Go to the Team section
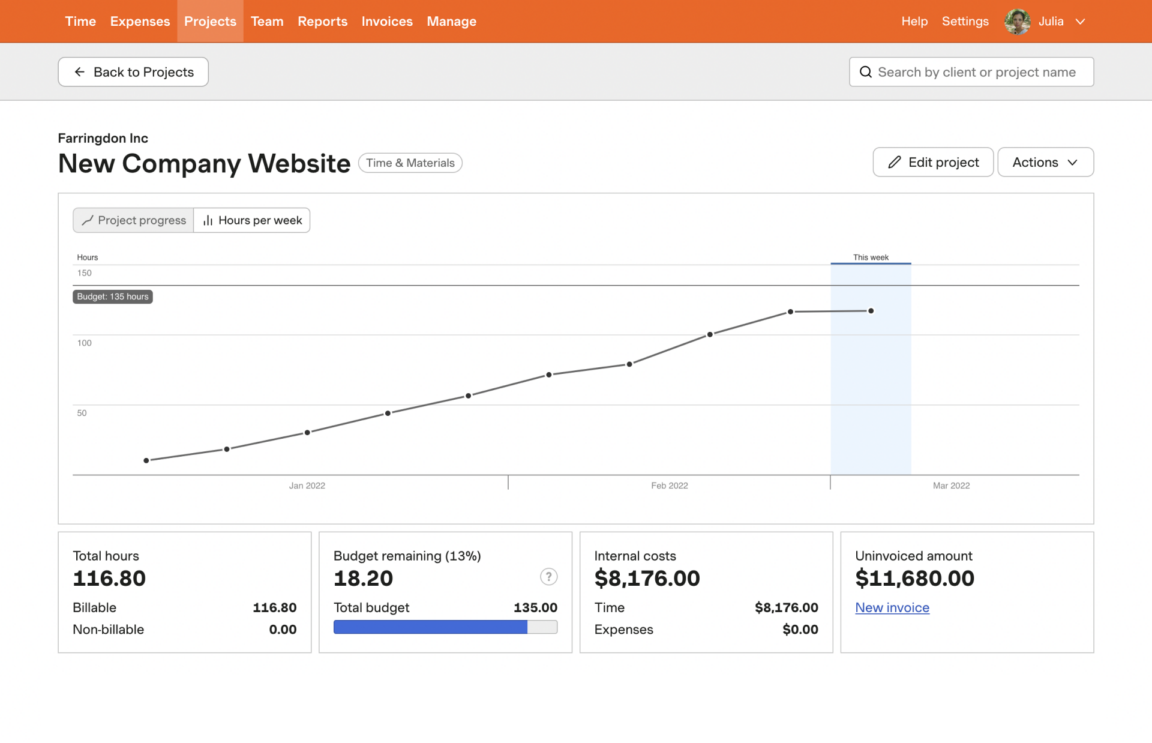Viewport: 1152px width, 743px height. pyautogui.click(x=267, y=21)
